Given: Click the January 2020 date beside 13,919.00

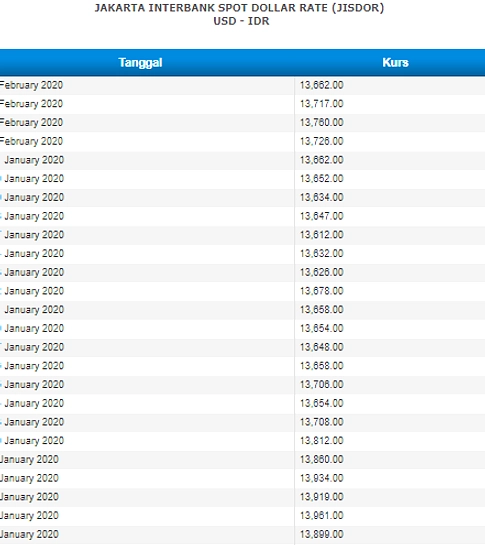Looking at the screenshot, I should [29, 497].
